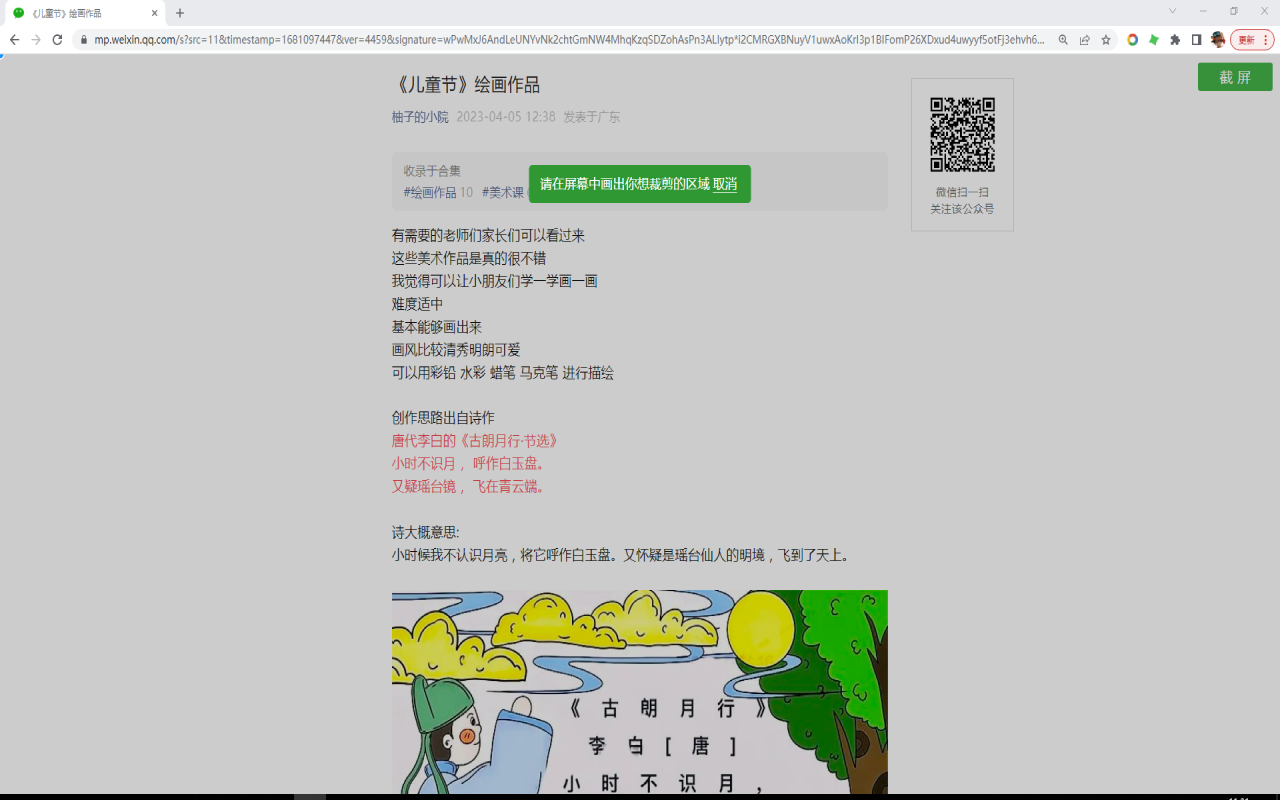1280x800 pixels.
Task: Click the back navigation arrow
Action: [15, 40]
